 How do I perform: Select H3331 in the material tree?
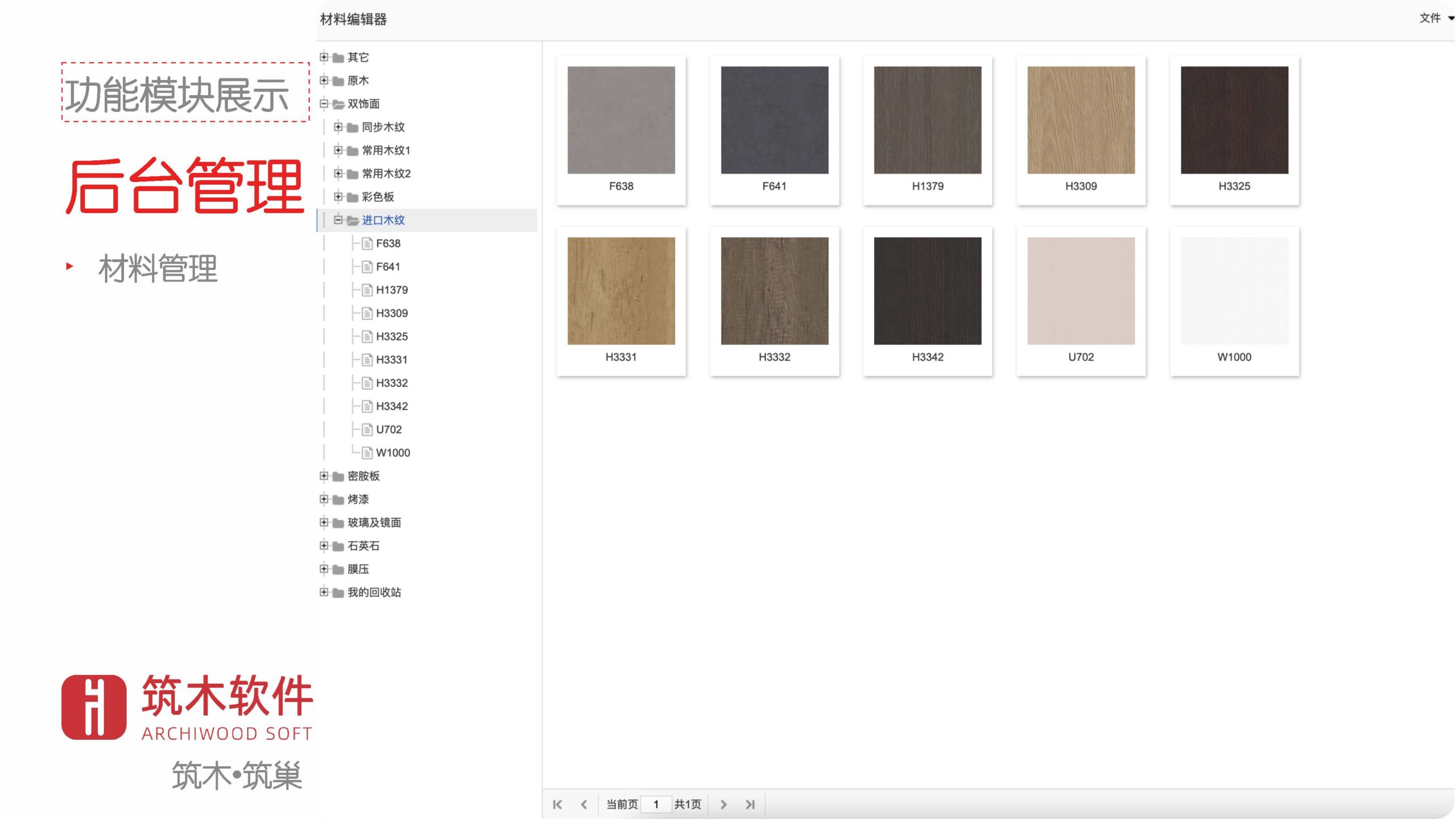pos(391,359)
